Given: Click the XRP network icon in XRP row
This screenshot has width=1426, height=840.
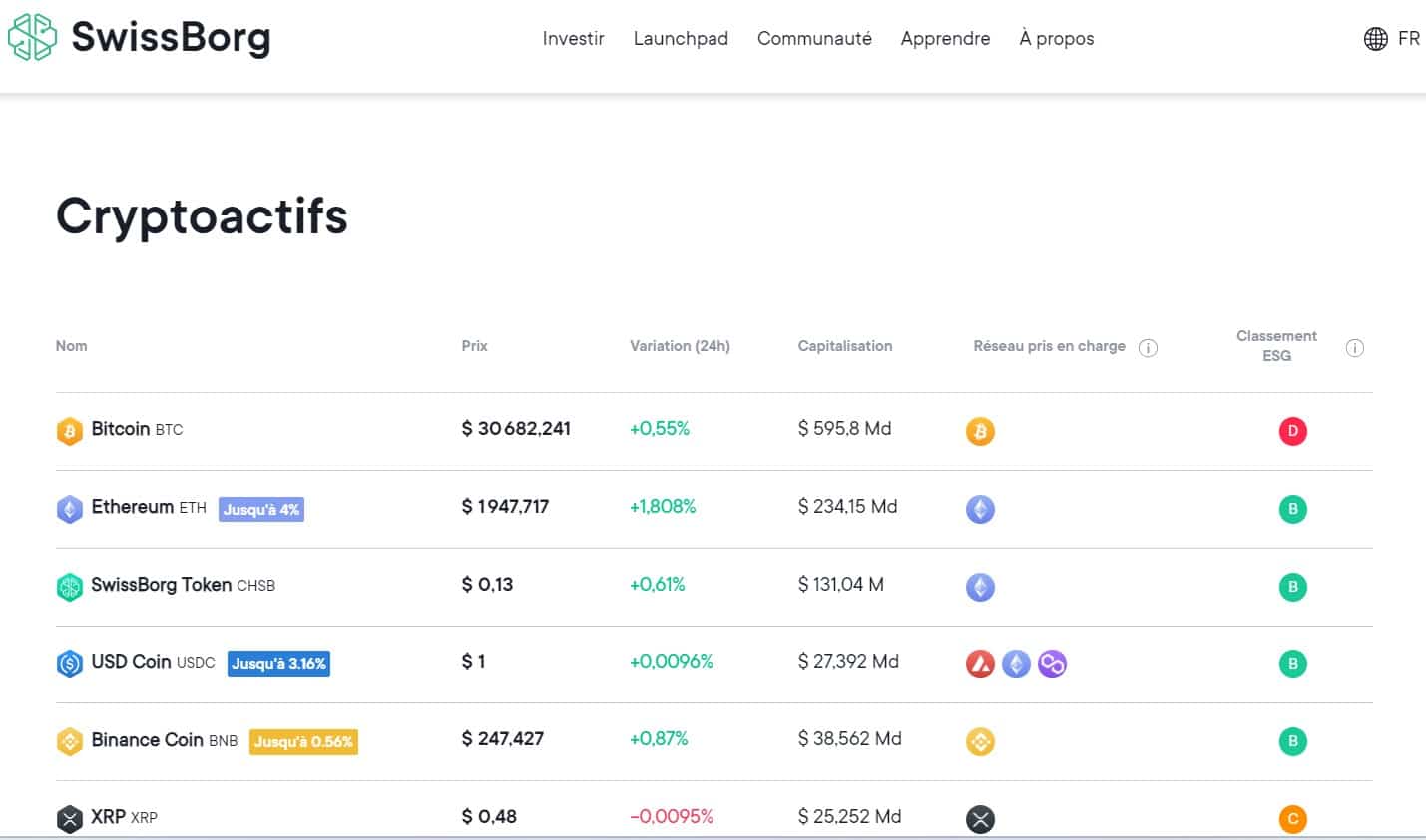Looking at the screenshot, I should pos(980,819).
